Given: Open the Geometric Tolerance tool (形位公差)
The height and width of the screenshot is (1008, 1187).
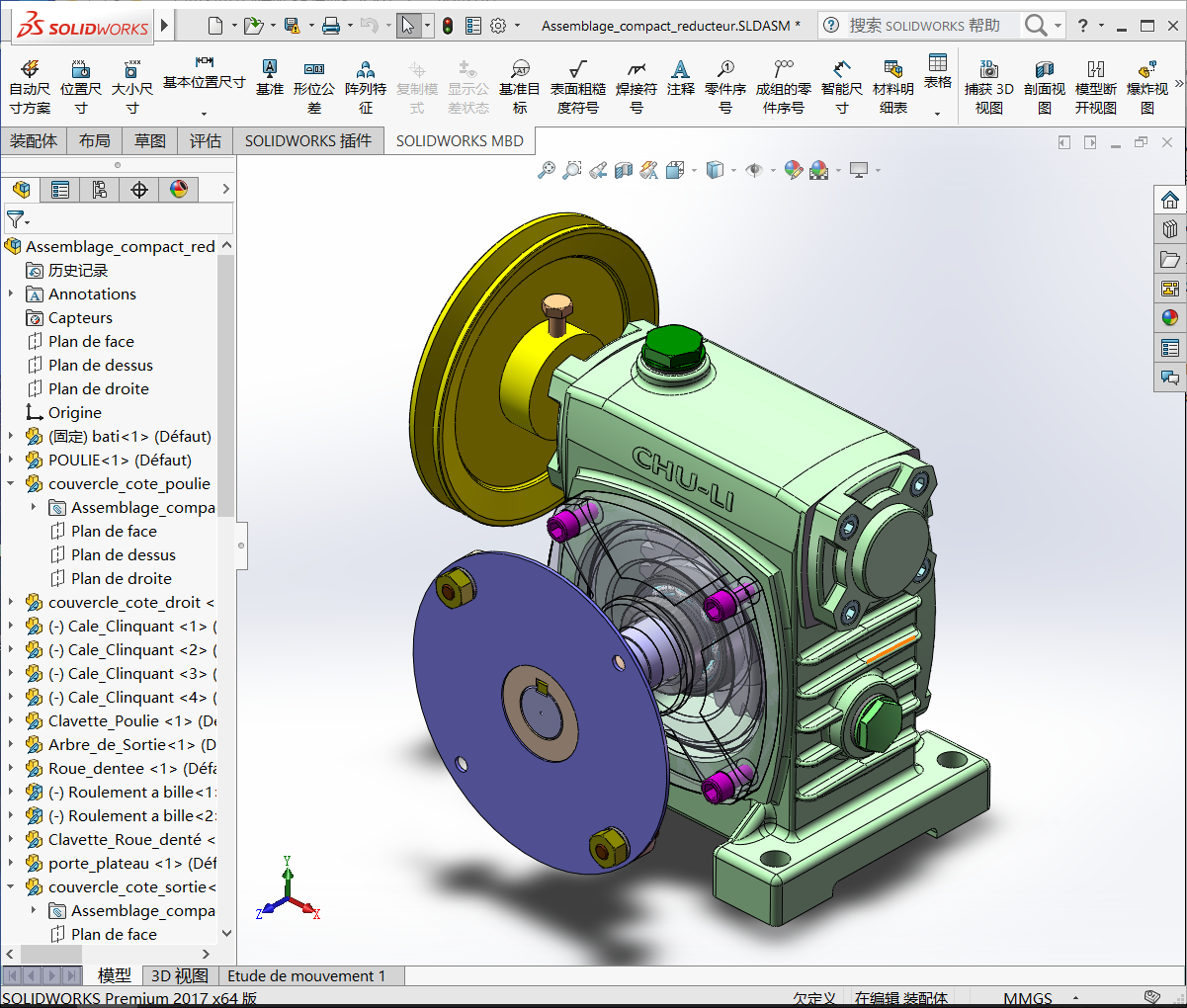Looking at the screenshot, I should point(314,87).
